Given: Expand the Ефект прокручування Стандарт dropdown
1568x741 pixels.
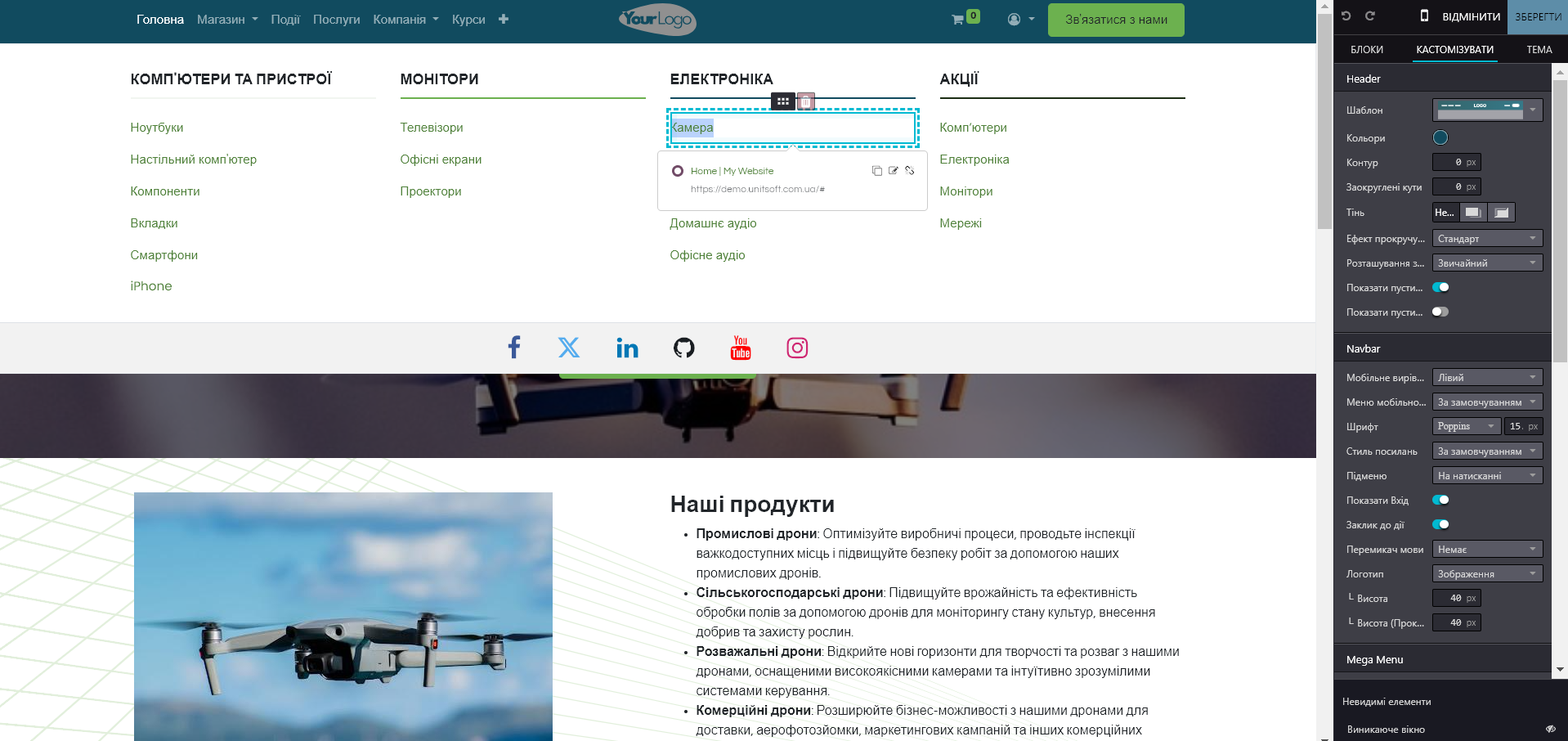Looking at the screenshot, I should pyautogui.click(x=1487, y=239).
